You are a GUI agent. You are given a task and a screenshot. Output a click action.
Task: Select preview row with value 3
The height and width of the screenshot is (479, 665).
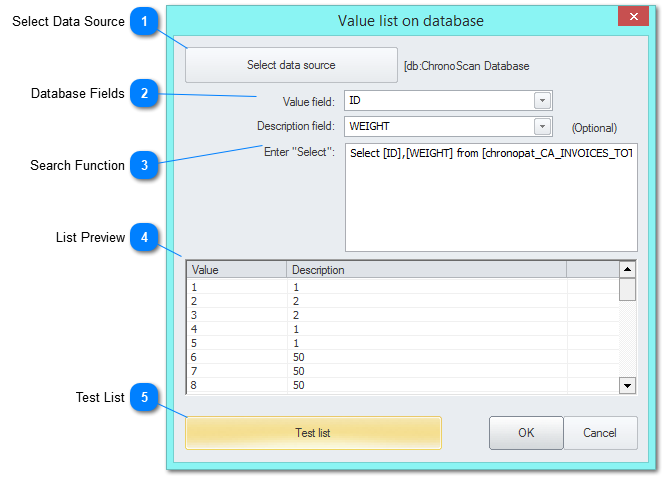tap(402, 315)
